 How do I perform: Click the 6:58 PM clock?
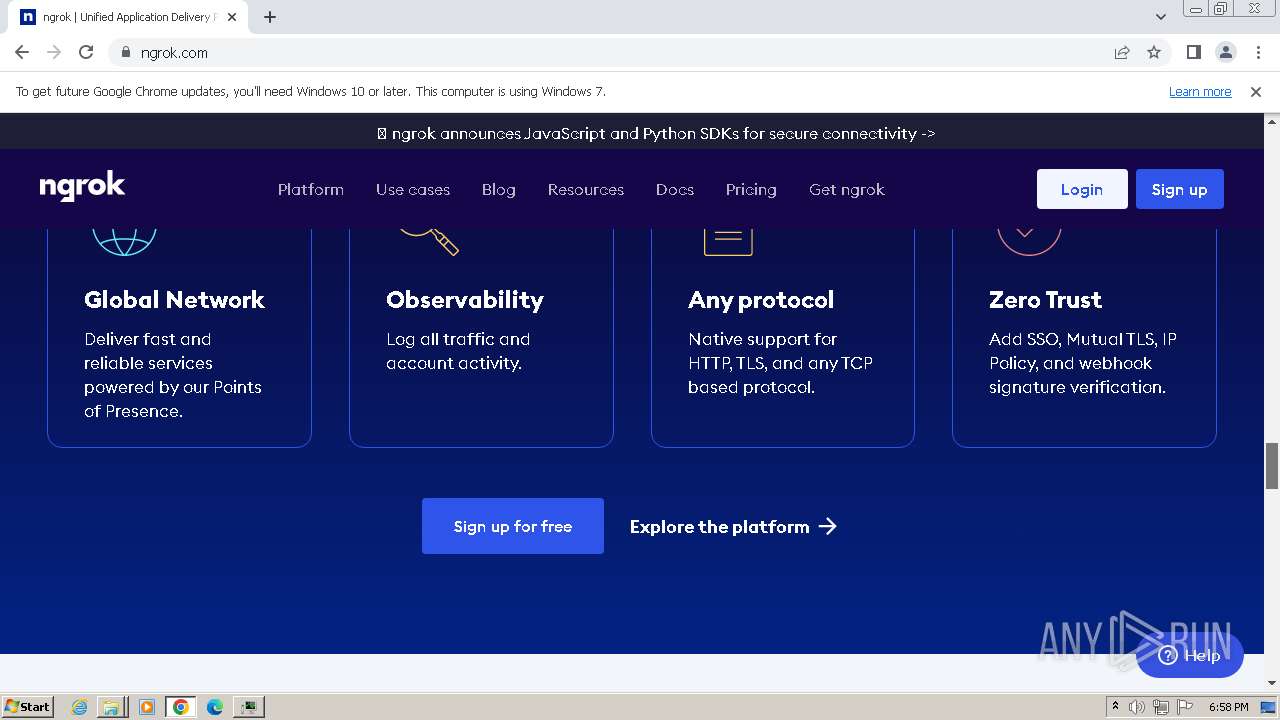(x=1228, y=707)
